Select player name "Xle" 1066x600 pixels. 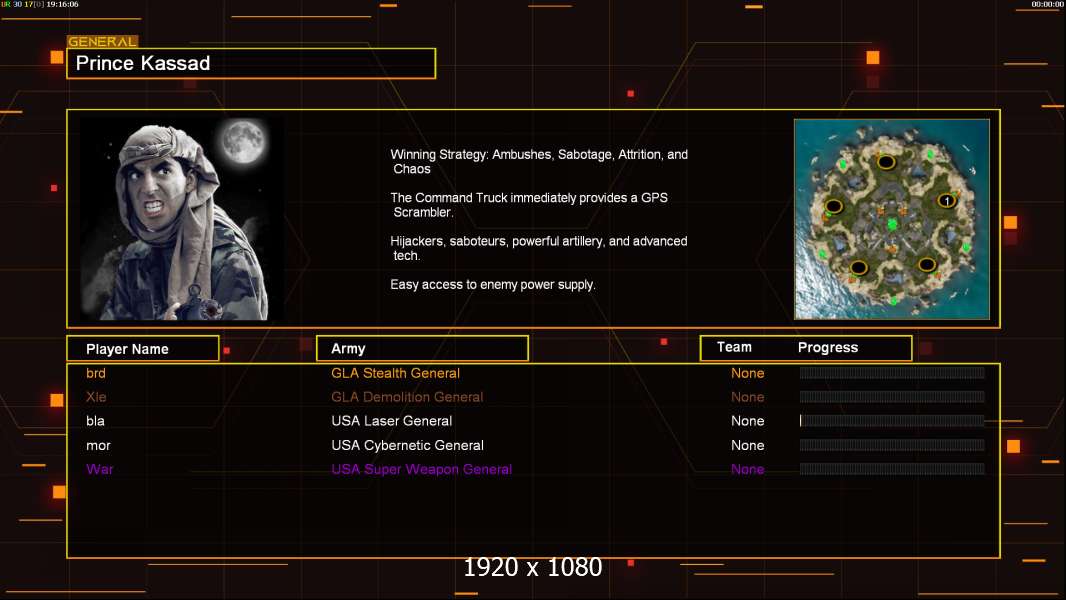point(97,397)
